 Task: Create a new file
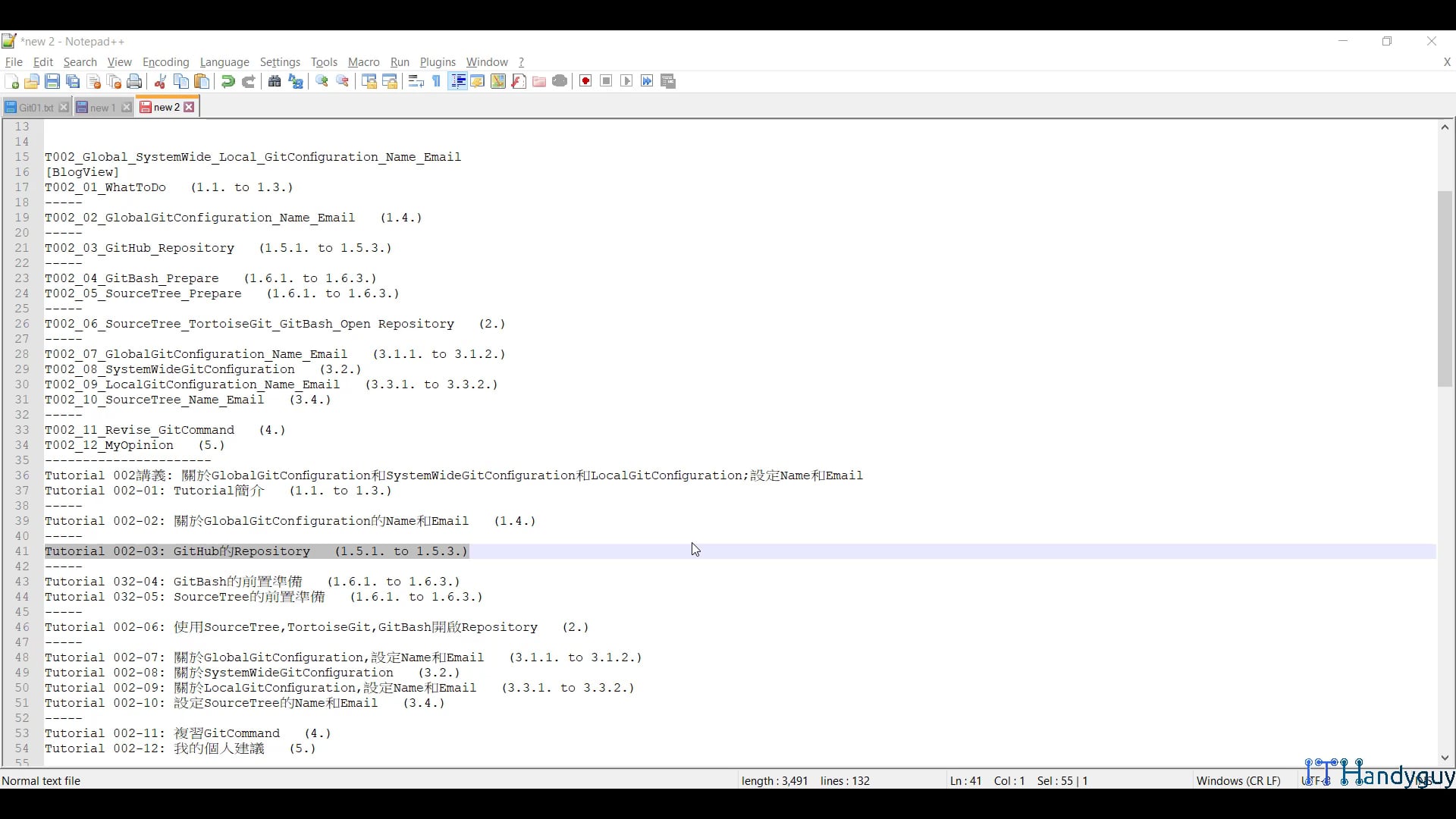[x=11, y=81]
